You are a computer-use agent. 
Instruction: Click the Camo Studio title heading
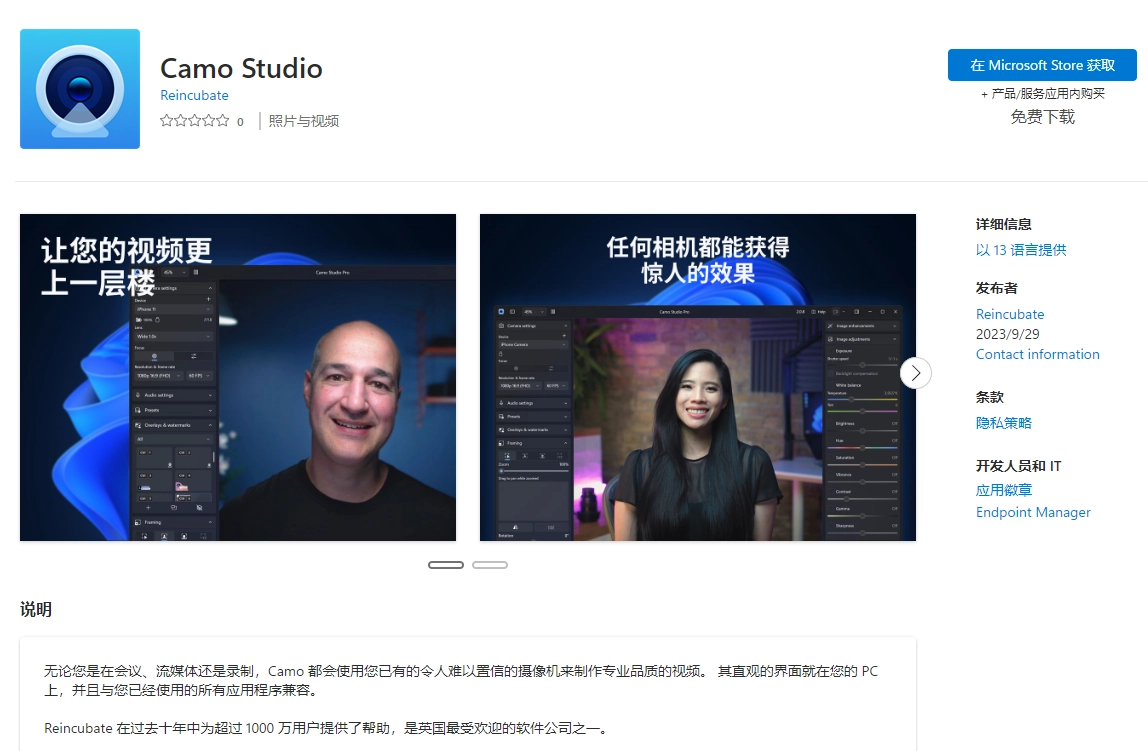(241, 68)
